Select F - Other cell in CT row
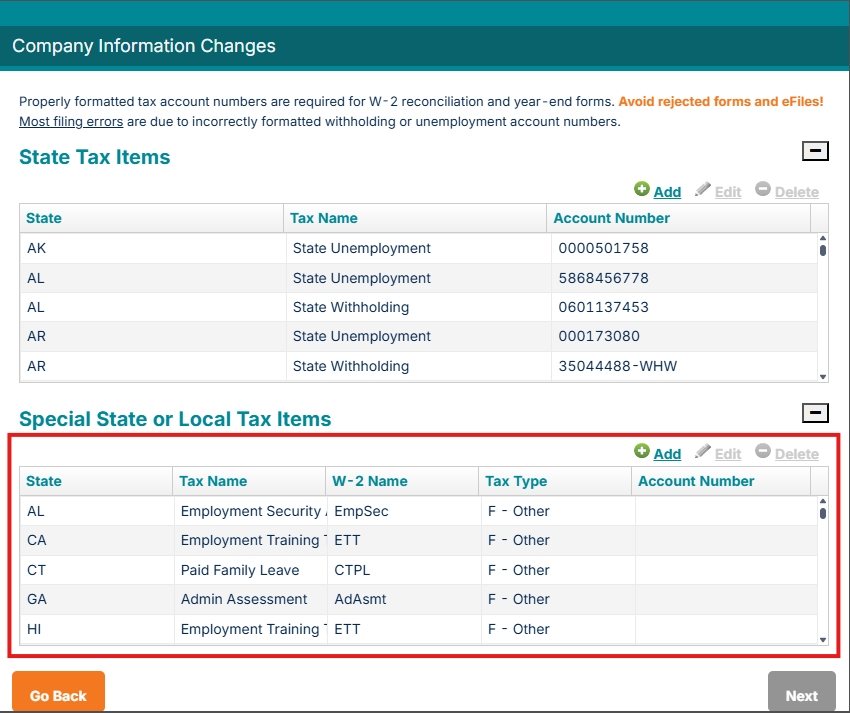Viewport: 850px width, 713px height. pos(558,570)
